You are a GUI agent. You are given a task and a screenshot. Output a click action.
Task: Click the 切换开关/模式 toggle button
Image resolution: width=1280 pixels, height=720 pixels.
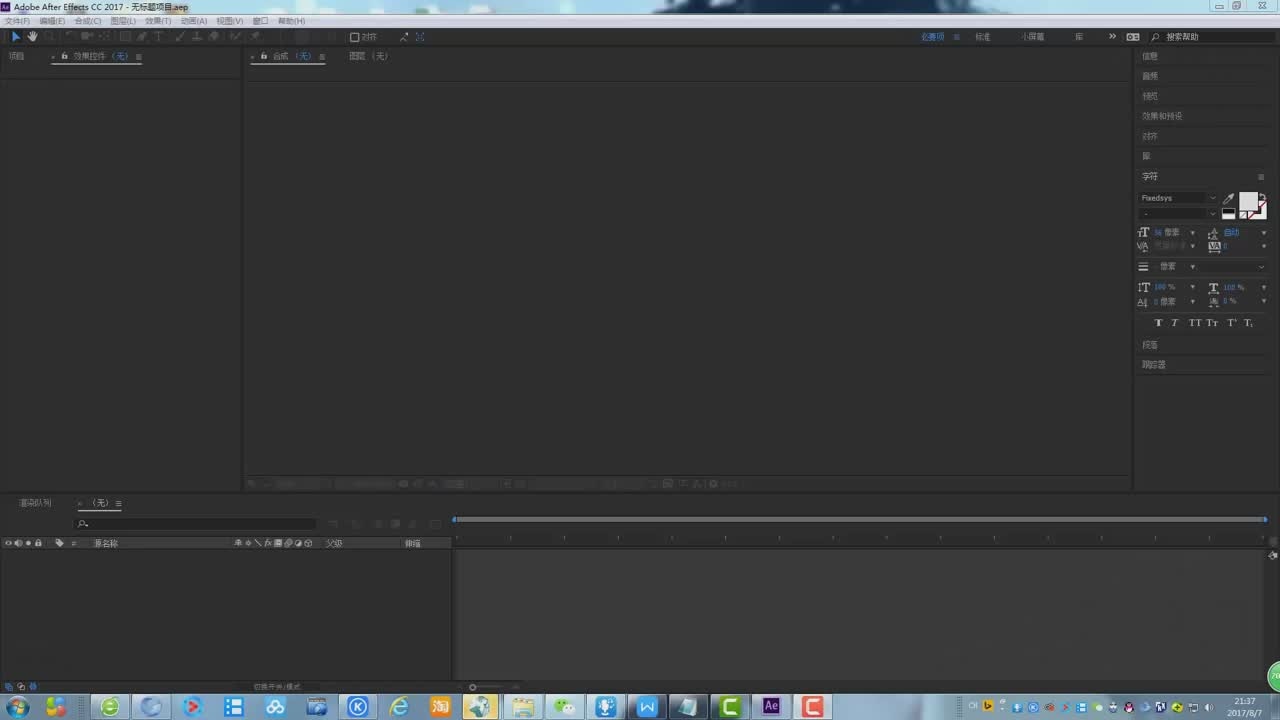pyautogui.click(x=277, y=687)
